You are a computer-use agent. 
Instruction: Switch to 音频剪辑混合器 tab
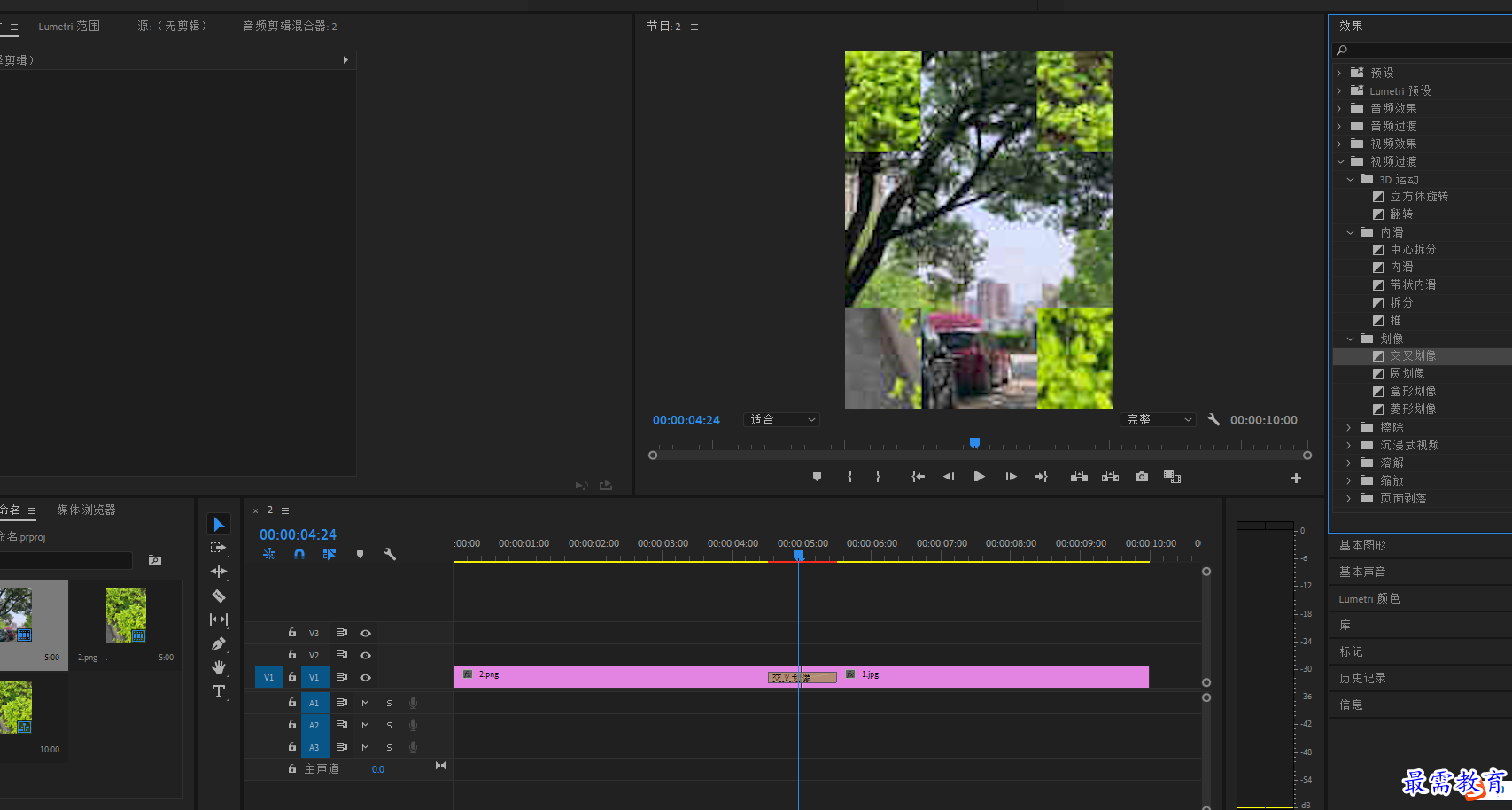[x=290, y=27]
